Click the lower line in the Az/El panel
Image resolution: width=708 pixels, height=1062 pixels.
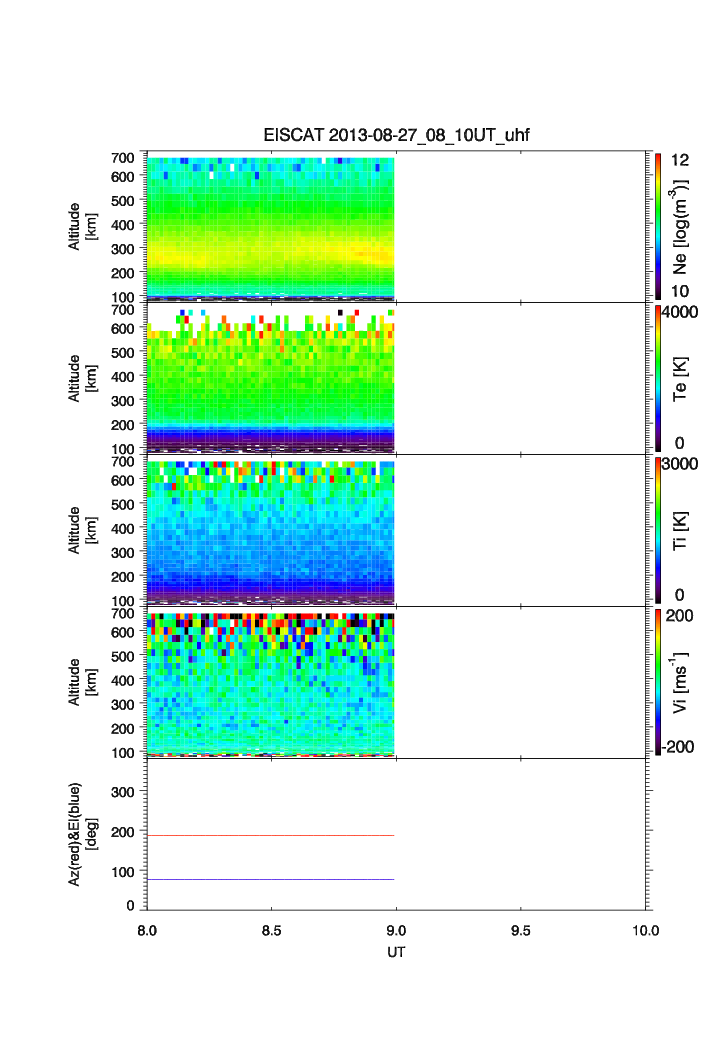tap(271, 879)
